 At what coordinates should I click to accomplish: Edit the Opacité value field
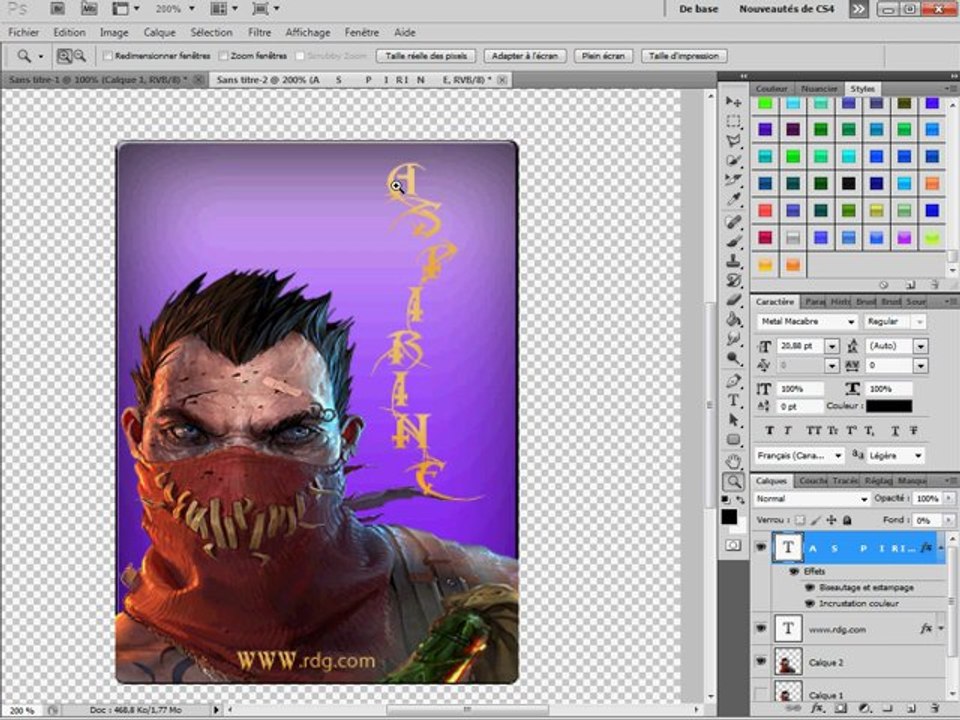point(927,499)
